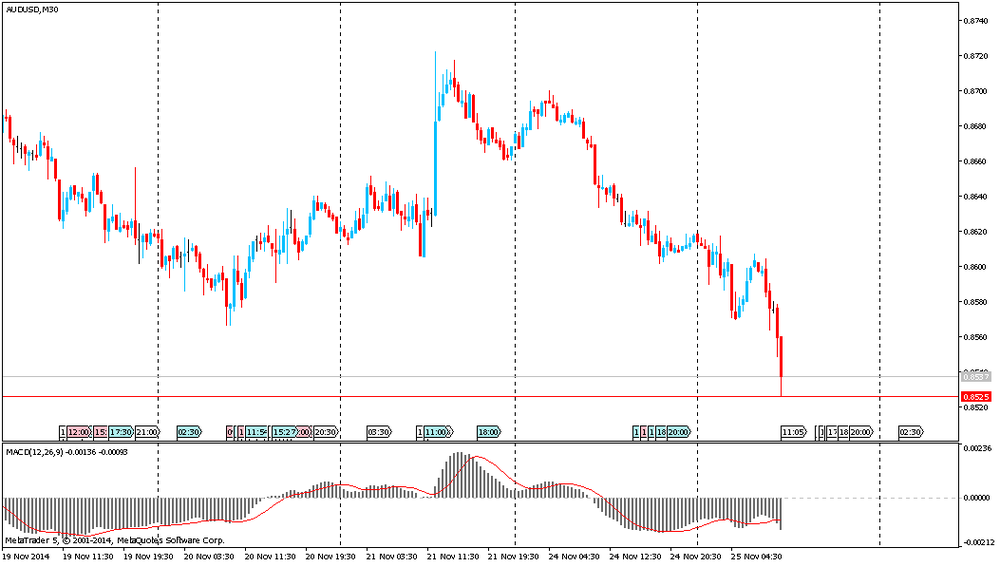Click the cyan 20:00 event flag

point(678,432)
